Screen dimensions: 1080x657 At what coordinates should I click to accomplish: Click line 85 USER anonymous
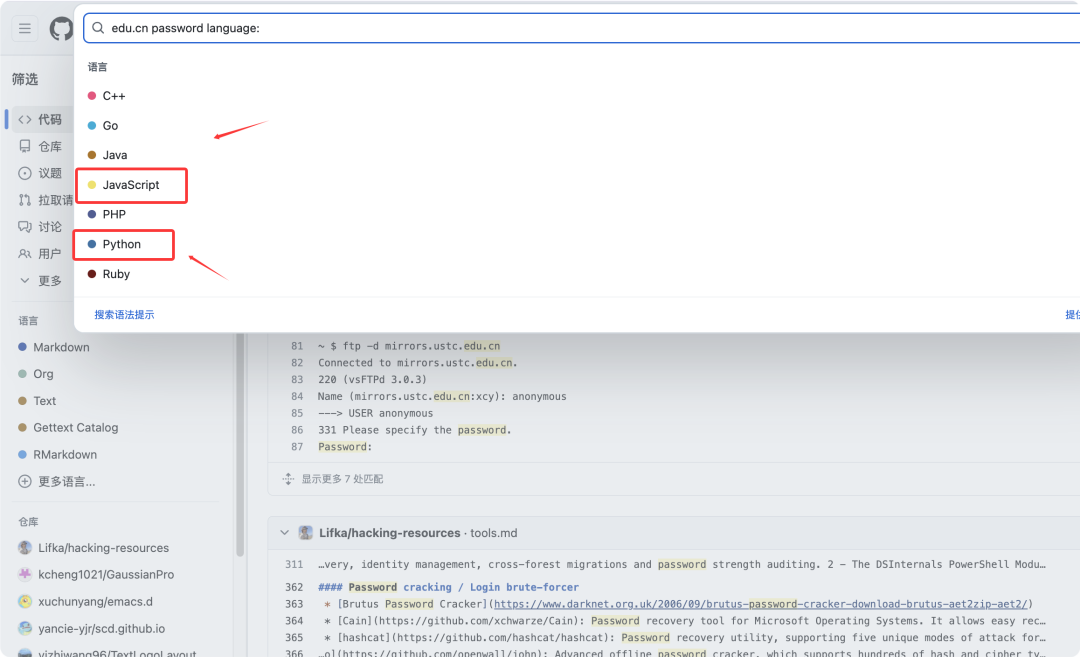point(375,413)
